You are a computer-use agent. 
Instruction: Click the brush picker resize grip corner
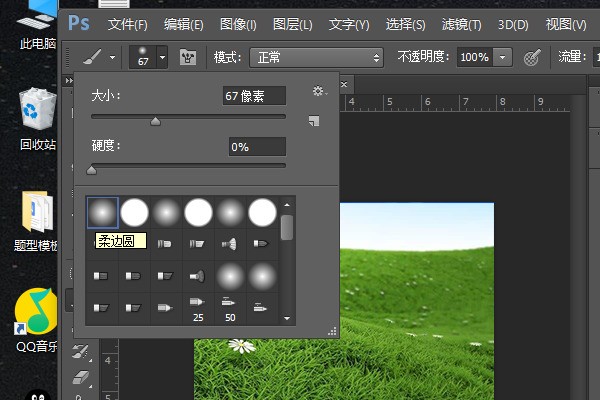pyautogui.click(x=332, y=331)
